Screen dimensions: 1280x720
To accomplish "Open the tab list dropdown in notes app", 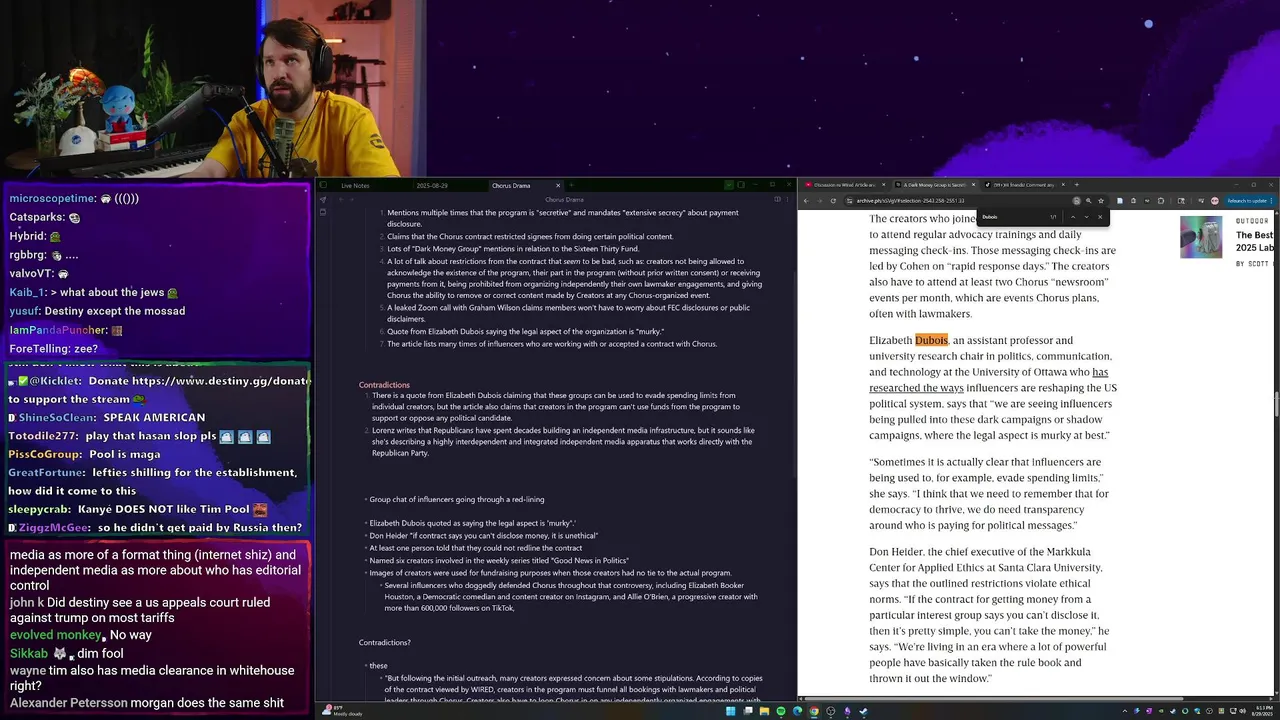I will point(729,185).
